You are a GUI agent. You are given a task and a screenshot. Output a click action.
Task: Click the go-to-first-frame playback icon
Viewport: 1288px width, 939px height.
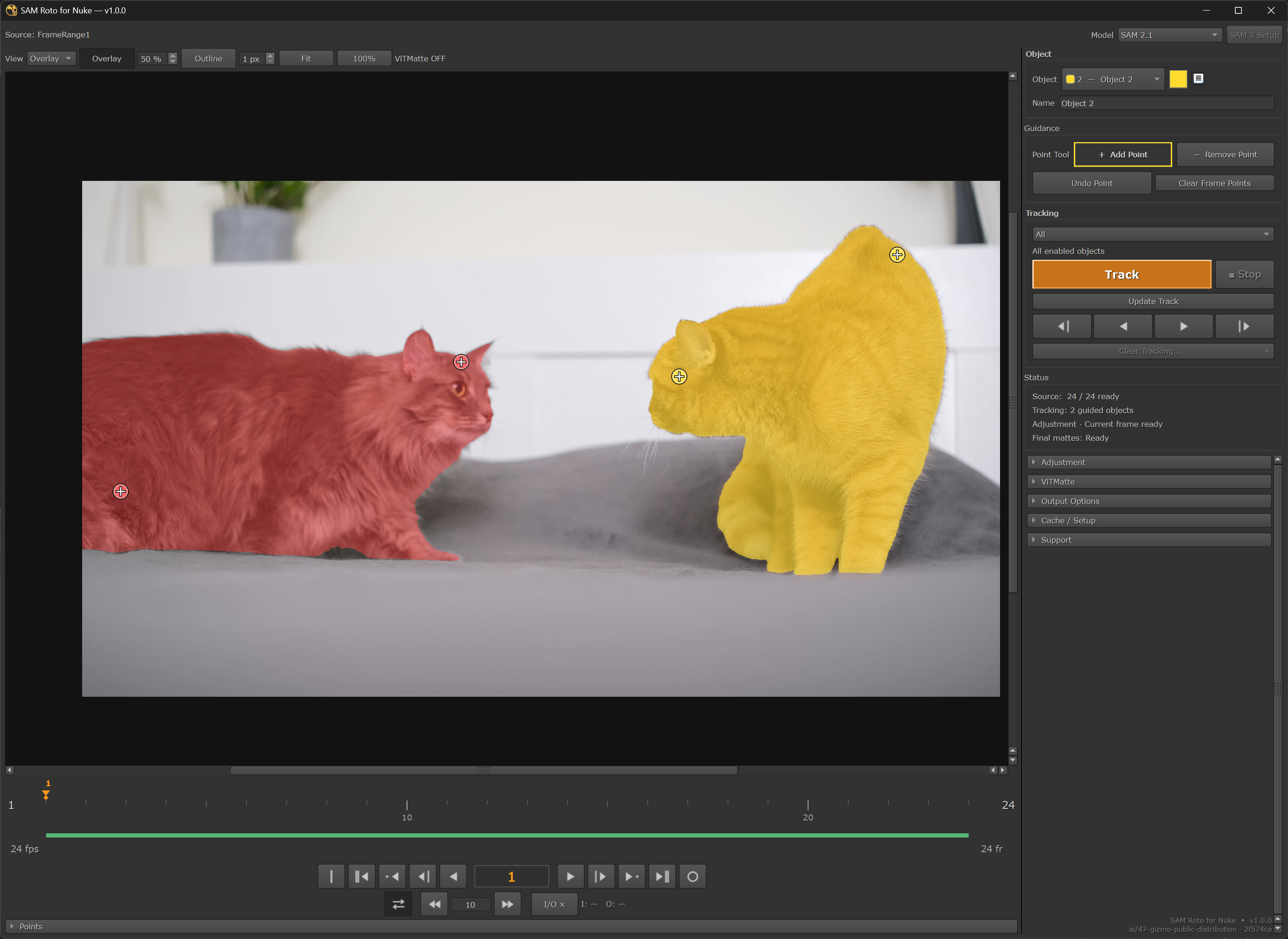click(361, 876)
